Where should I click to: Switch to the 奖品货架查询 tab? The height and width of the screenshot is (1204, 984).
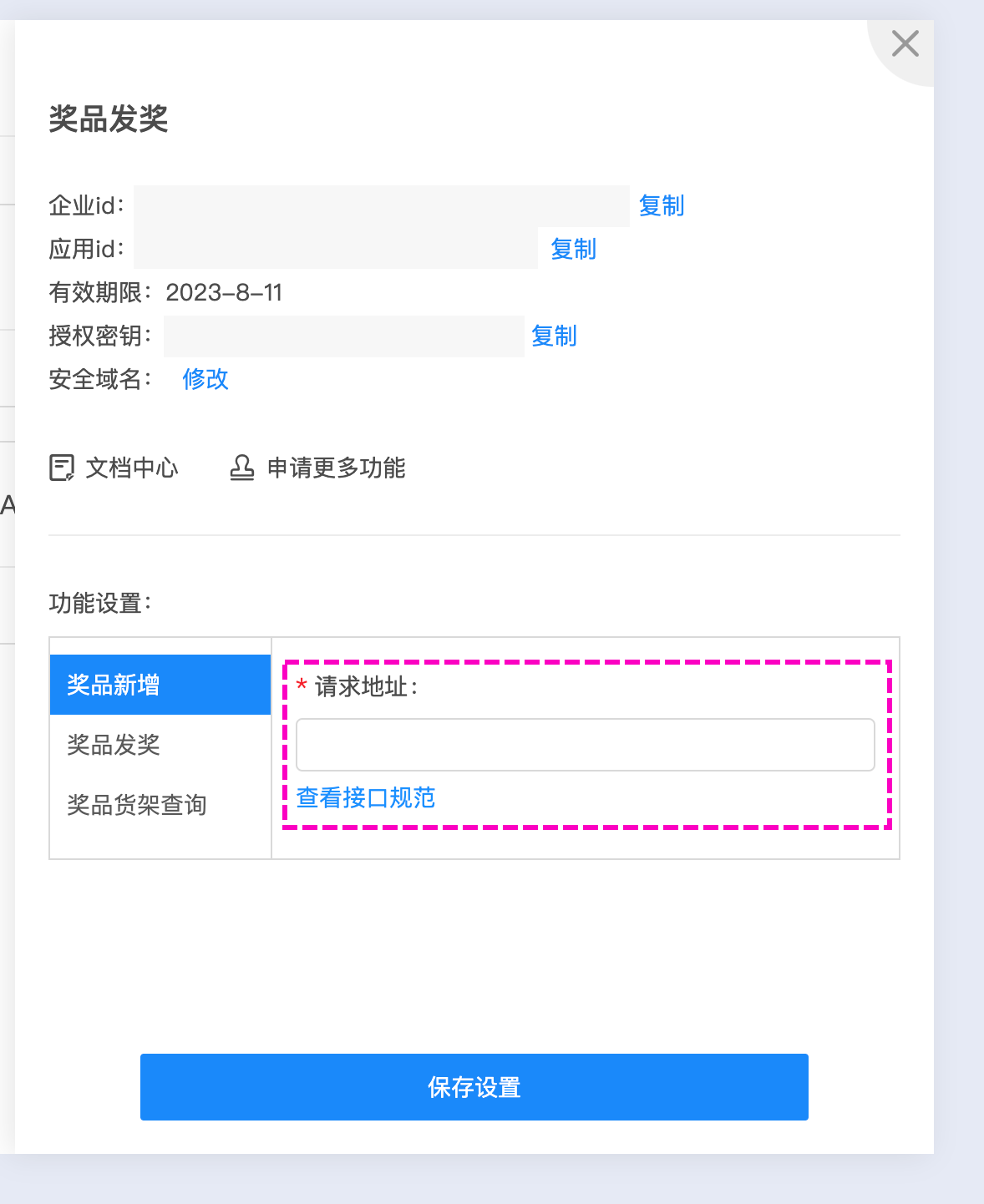coord(160,805)
